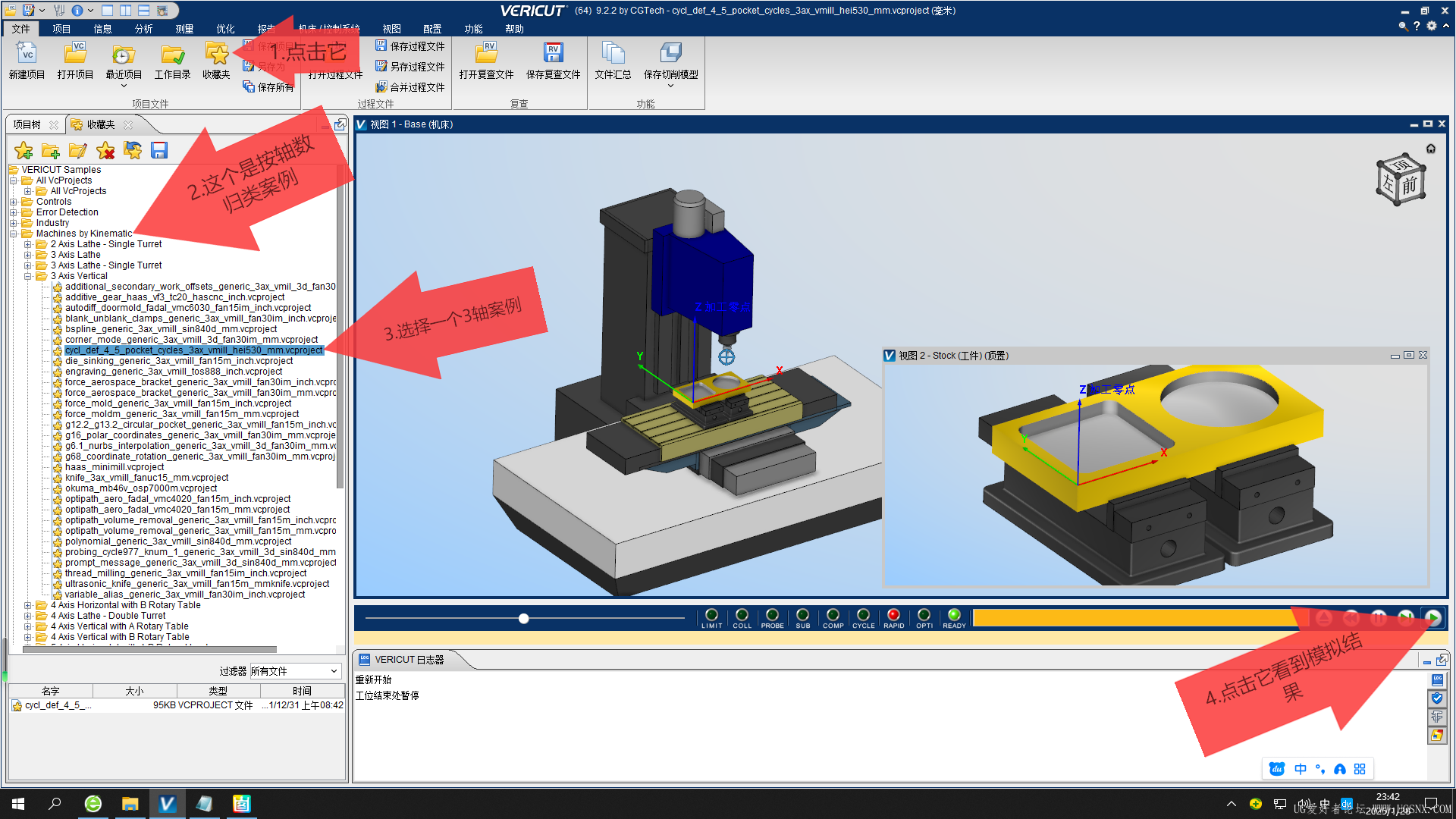Screen dimensions: 1456x819
Task: Select okuma_mb46v_osp7000m.vcproject
Action: pyautogui.click(x=141, y=488)
